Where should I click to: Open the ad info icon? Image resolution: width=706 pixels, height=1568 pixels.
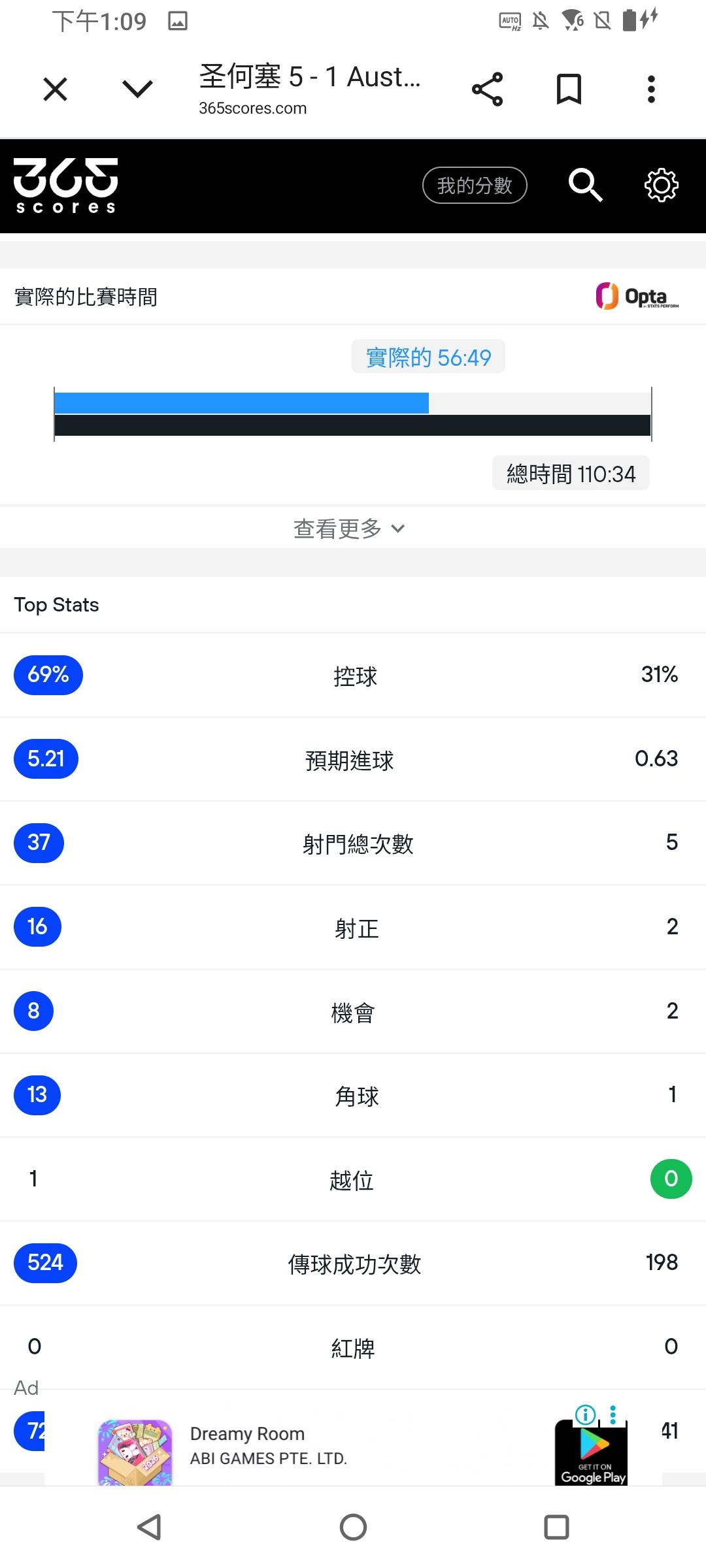[585, 1415]
